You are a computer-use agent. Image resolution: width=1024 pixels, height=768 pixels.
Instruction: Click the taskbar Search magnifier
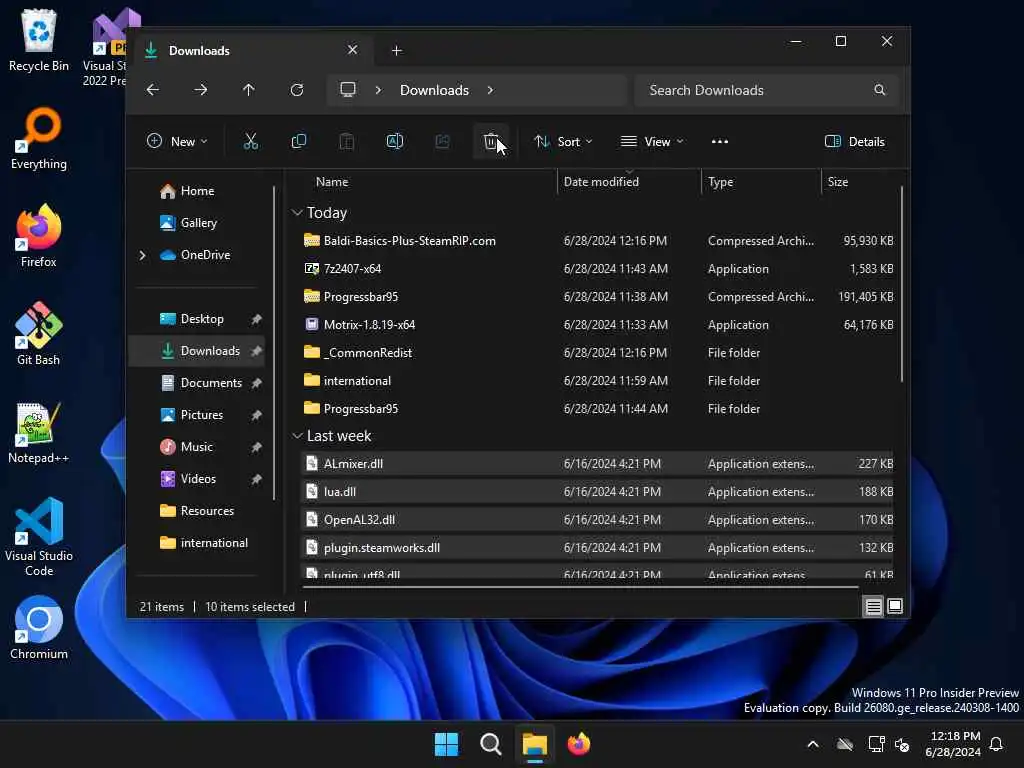pos(490,744)
